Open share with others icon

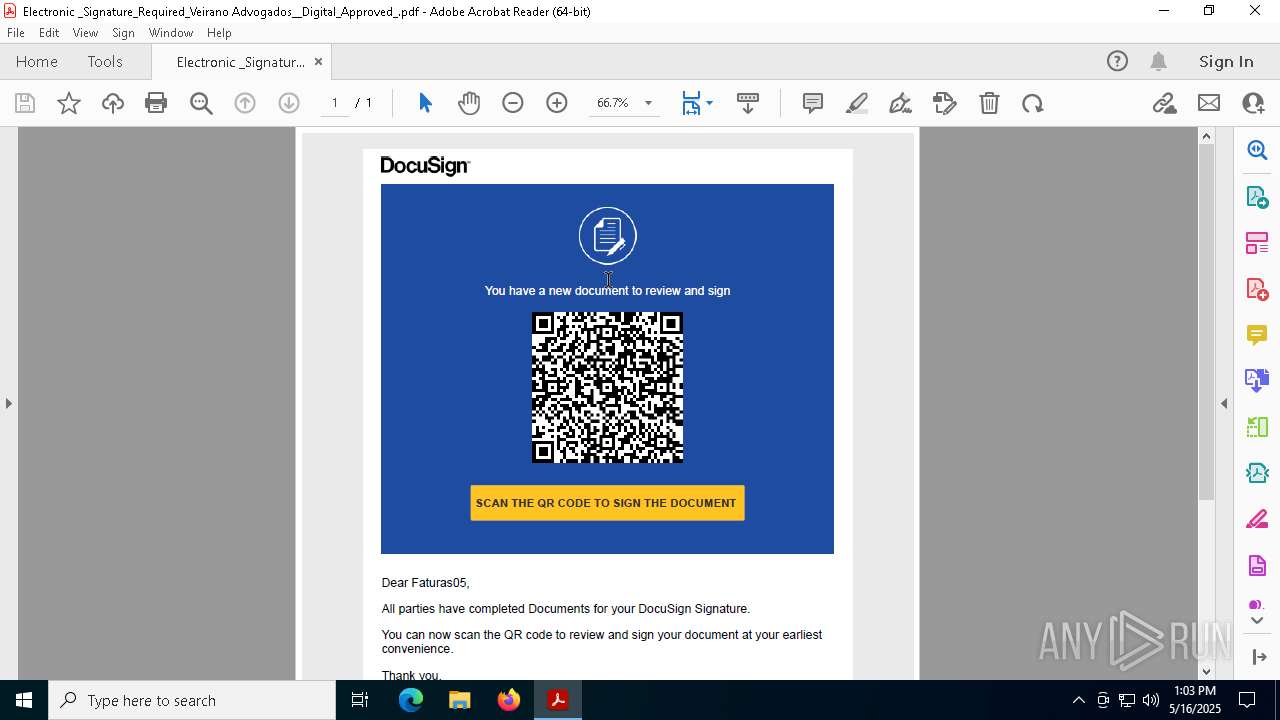coord(1253,103)
